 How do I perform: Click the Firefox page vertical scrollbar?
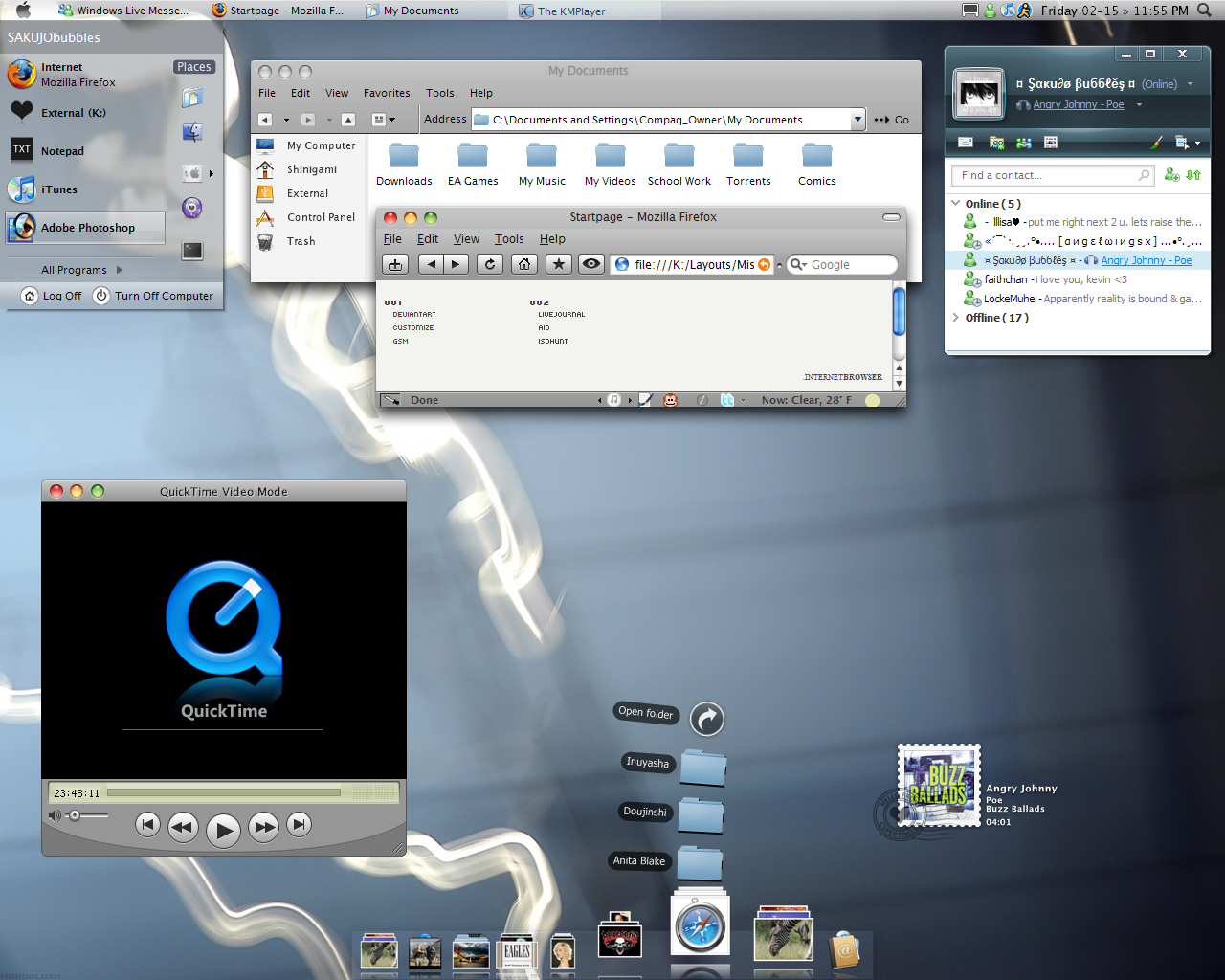[x=899, y=336]
